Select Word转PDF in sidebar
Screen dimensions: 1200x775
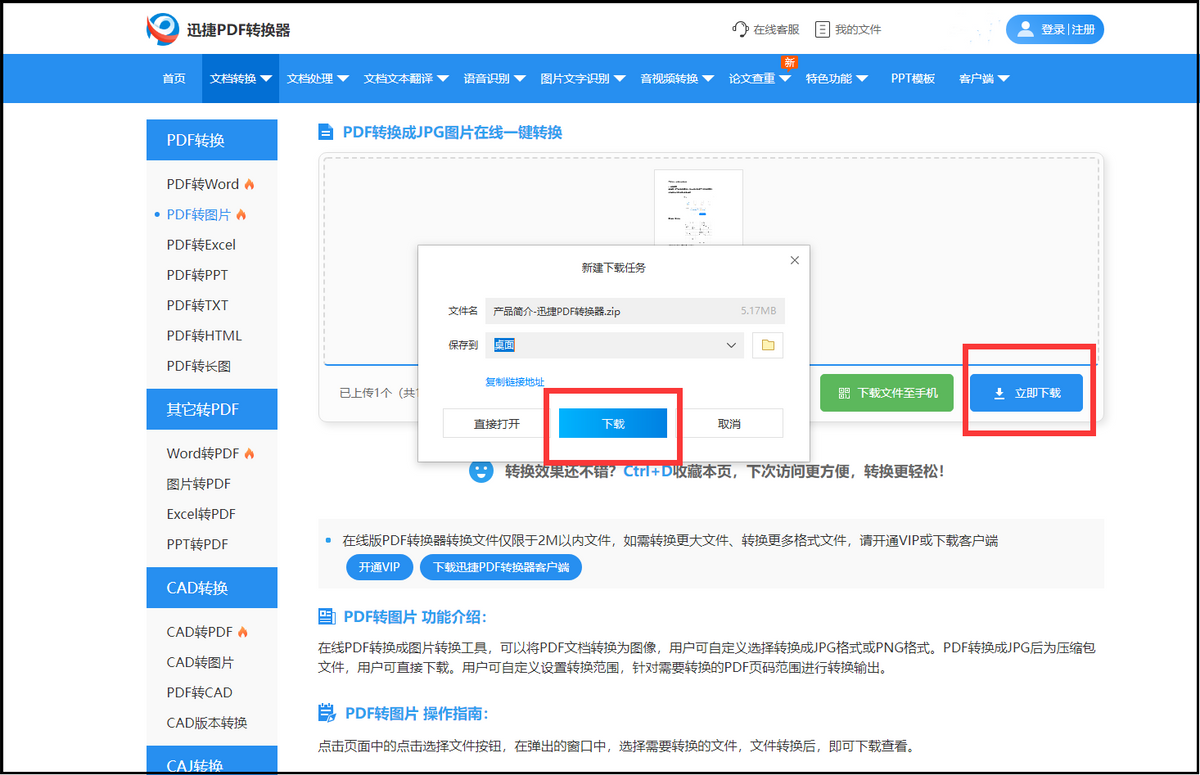point(203,453)
